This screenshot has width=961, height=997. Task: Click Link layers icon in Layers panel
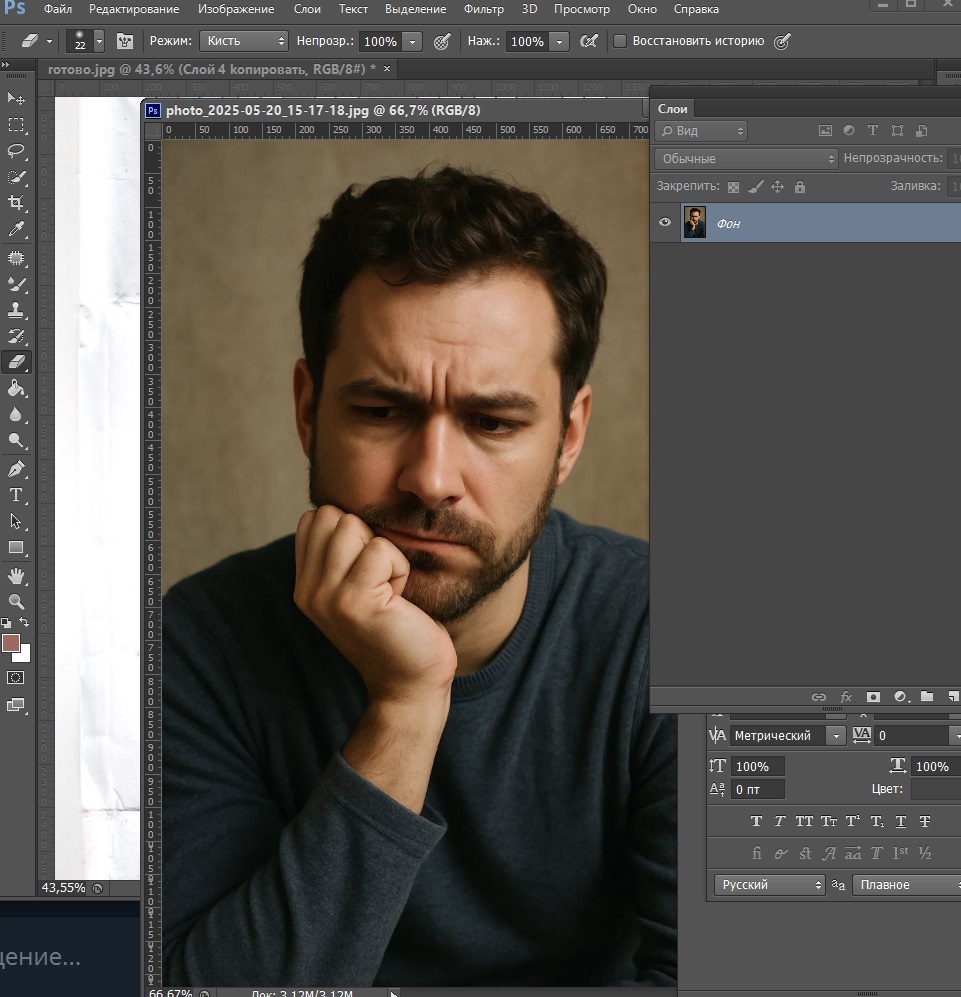click(819, 697)
